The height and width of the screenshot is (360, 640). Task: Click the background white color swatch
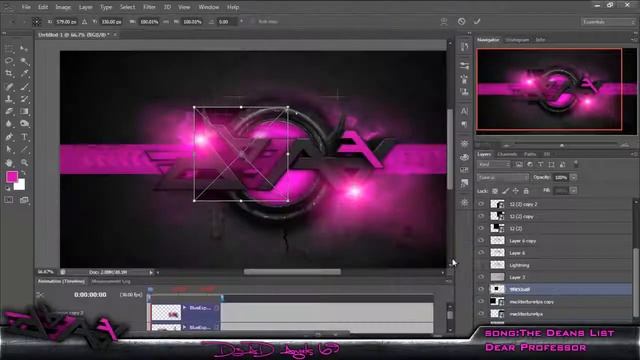20,184
